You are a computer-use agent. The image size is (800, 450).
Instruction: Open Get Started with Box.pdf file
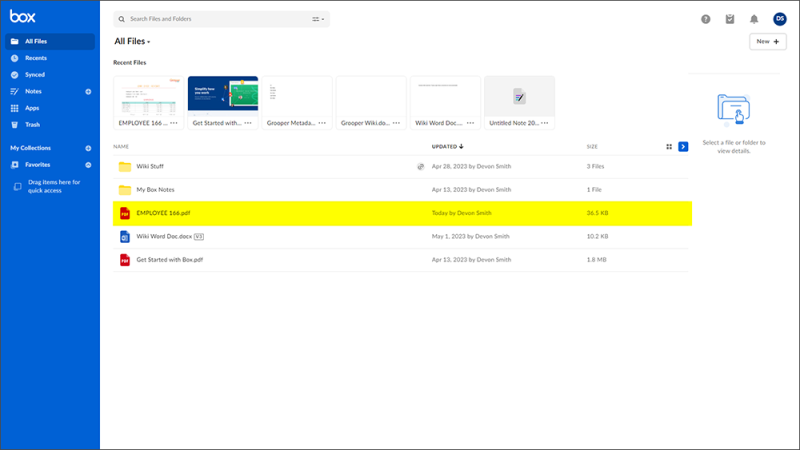pyautogui.click(x=169, y=260)
